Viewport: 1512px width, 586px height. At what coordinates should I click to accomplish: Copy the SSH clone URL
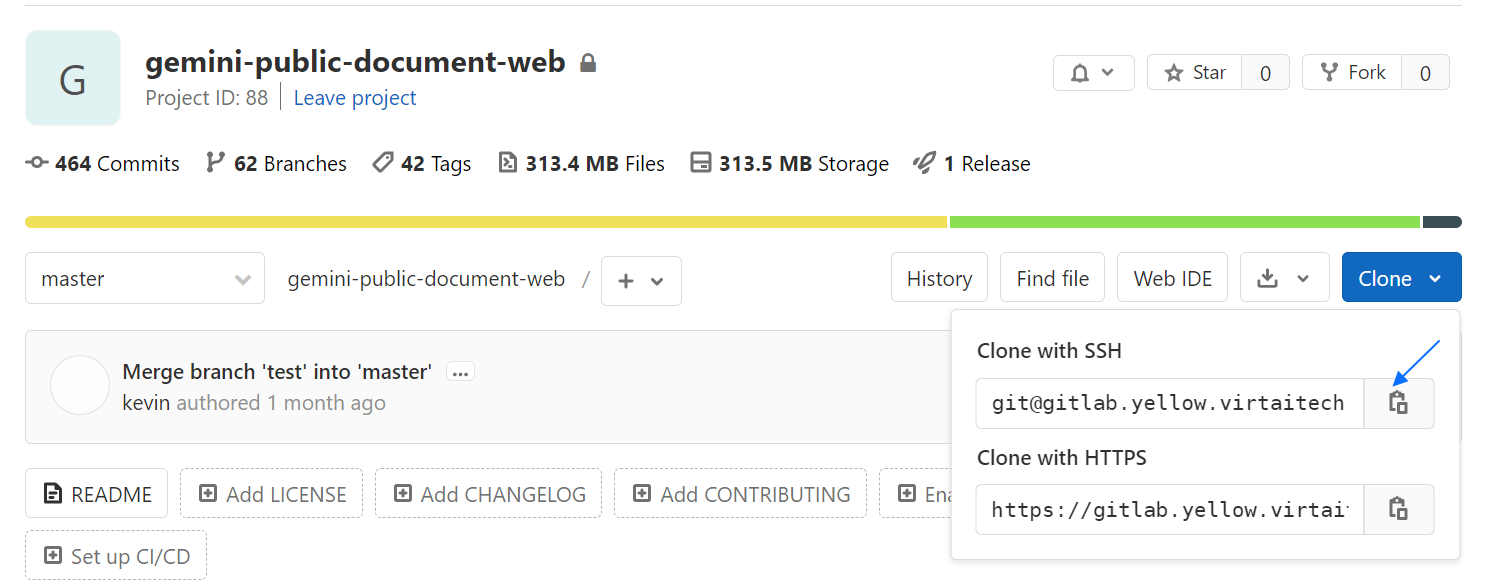click(x=1398, y=403)
